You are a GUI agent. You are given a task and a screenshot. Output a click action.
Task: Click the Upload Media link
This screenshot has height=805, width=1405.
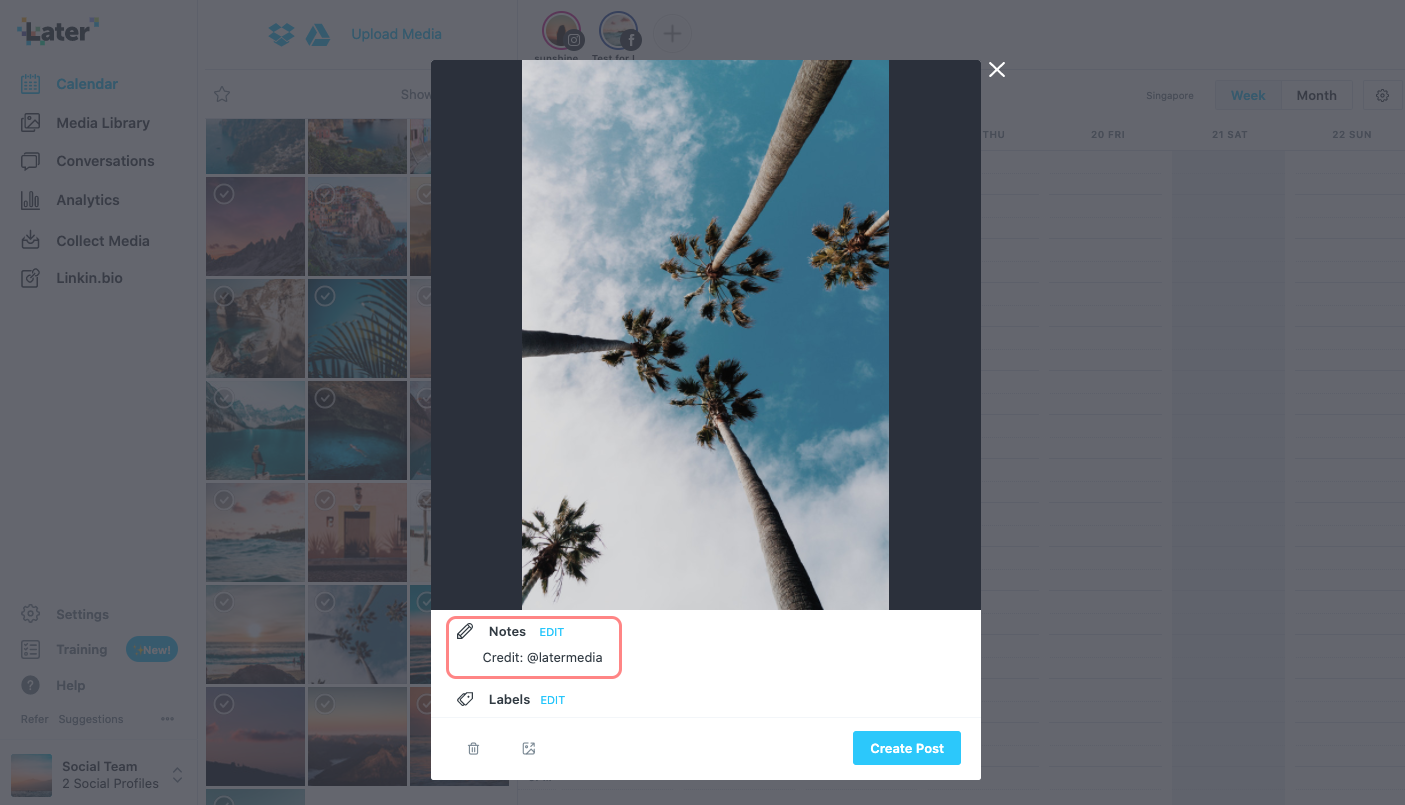click(396, 34)
